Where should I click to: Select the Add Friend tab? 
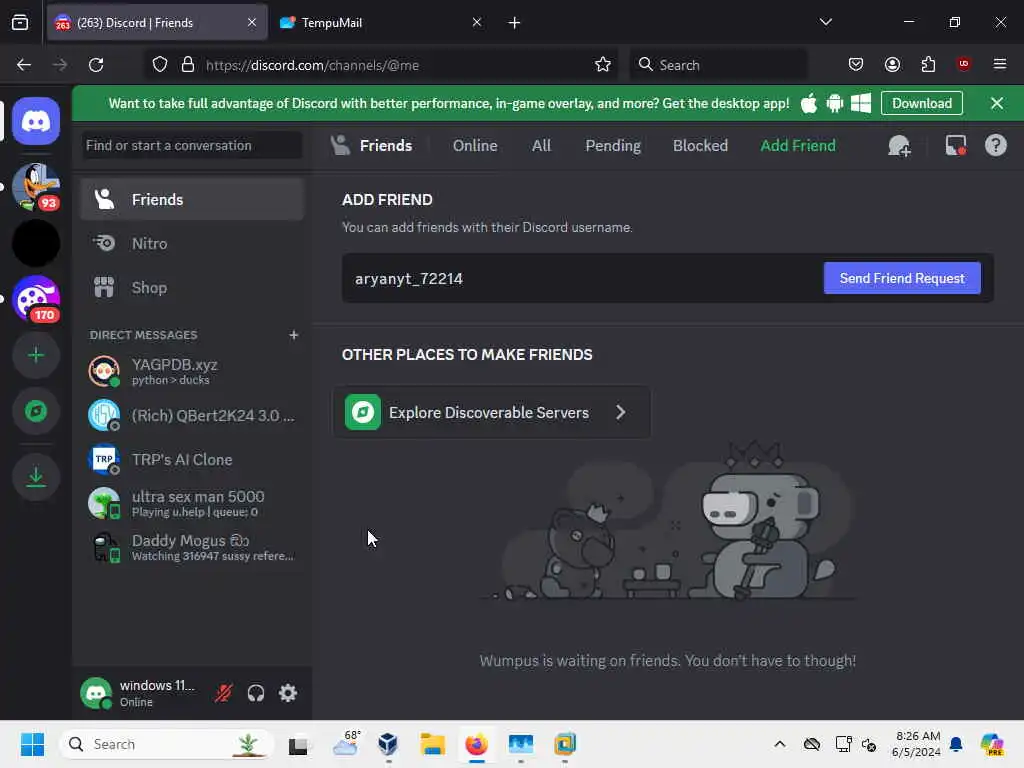click(x=797, y=146)
